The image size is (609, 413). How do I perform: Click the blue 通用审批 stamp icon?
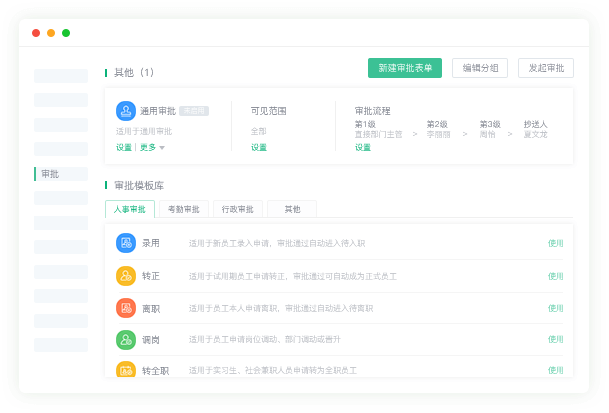pyautogui.click(x=126, y=111)
